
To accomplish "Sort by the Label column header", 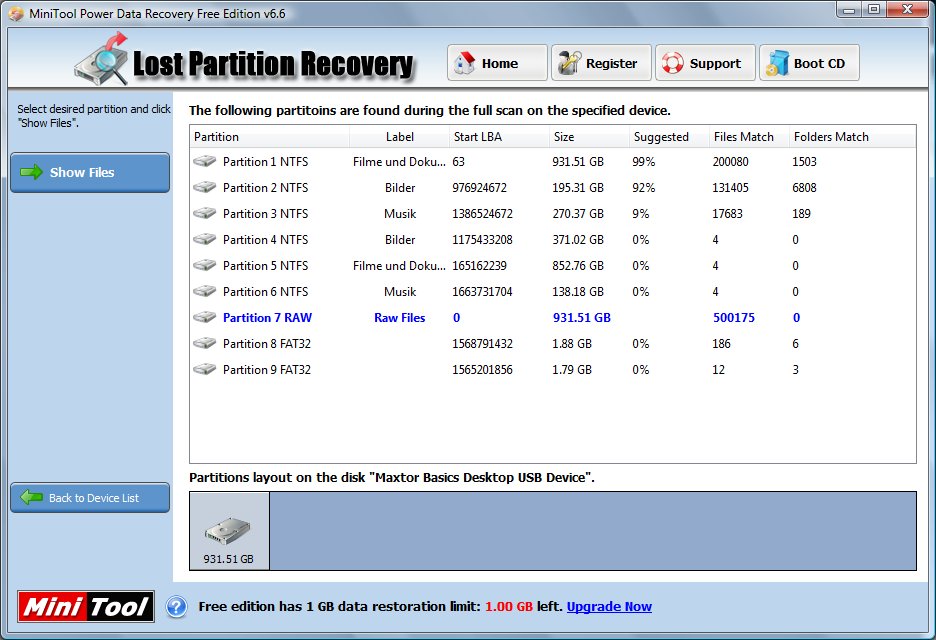I will pyautogui.click(x=399, y=137).
